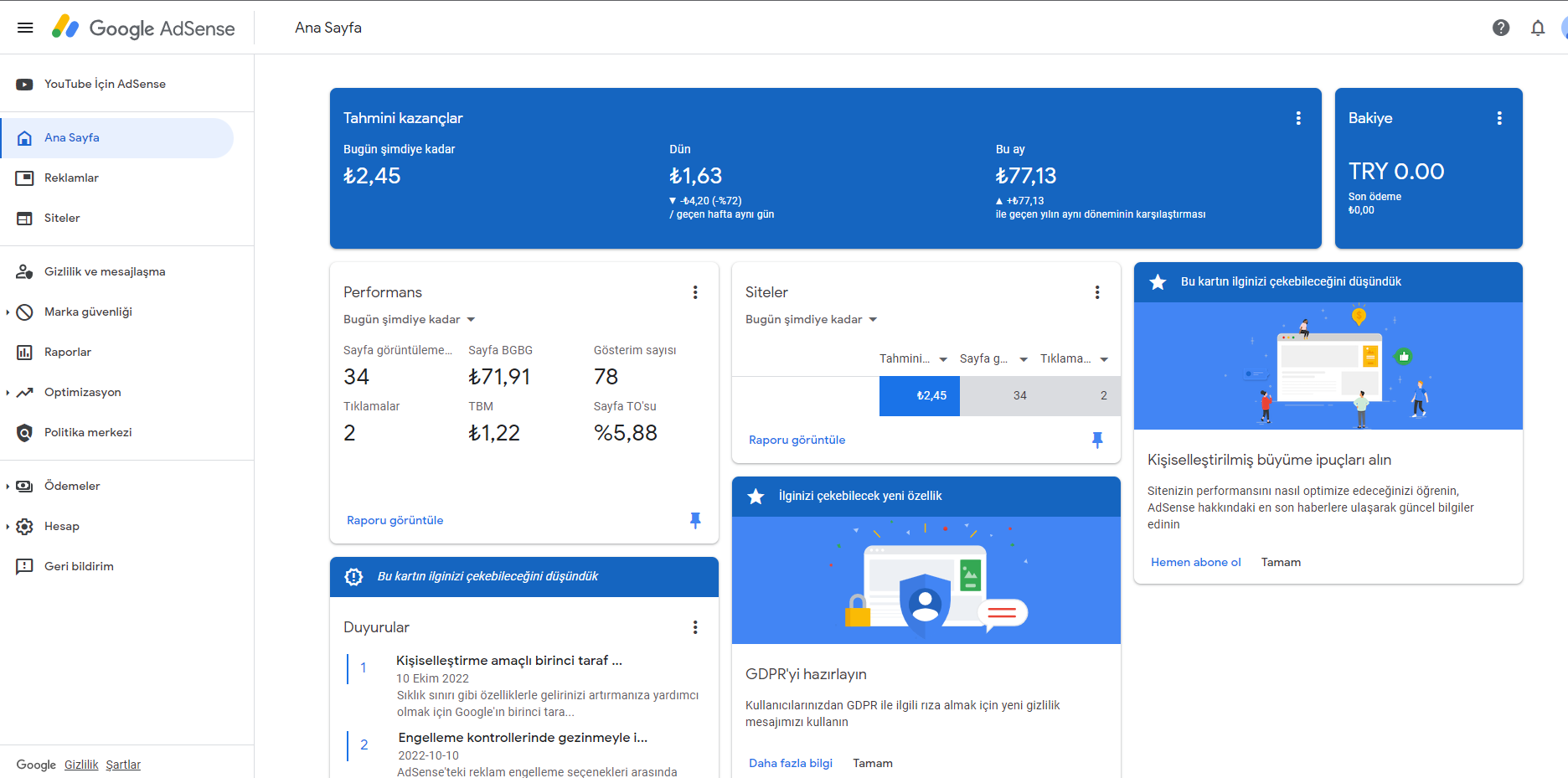Open announcement Engelleme kontrollerinde gezinmeyle

point(523,738)
